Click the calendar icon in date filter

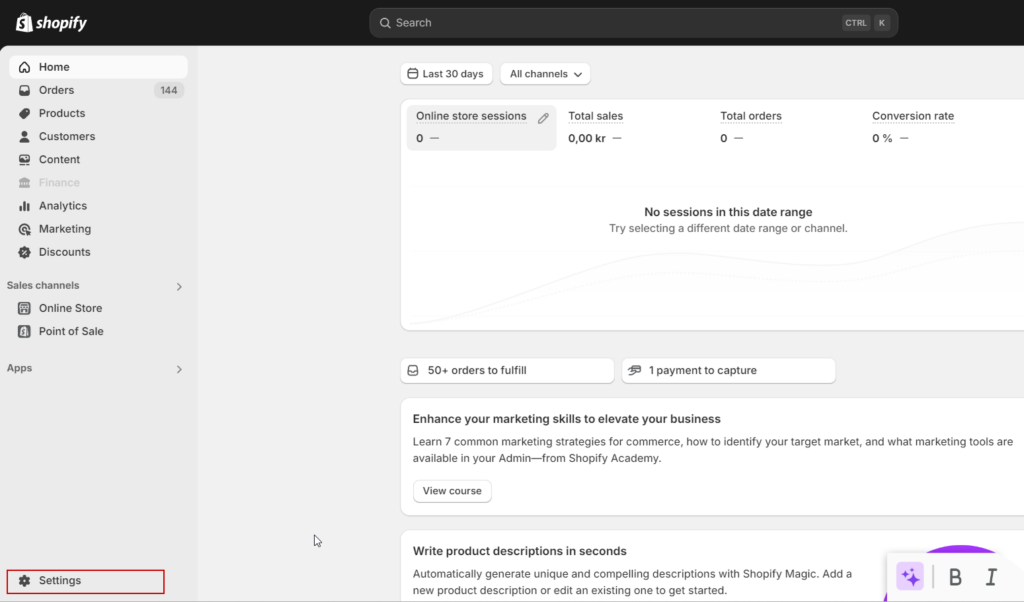tap(413, 74)
